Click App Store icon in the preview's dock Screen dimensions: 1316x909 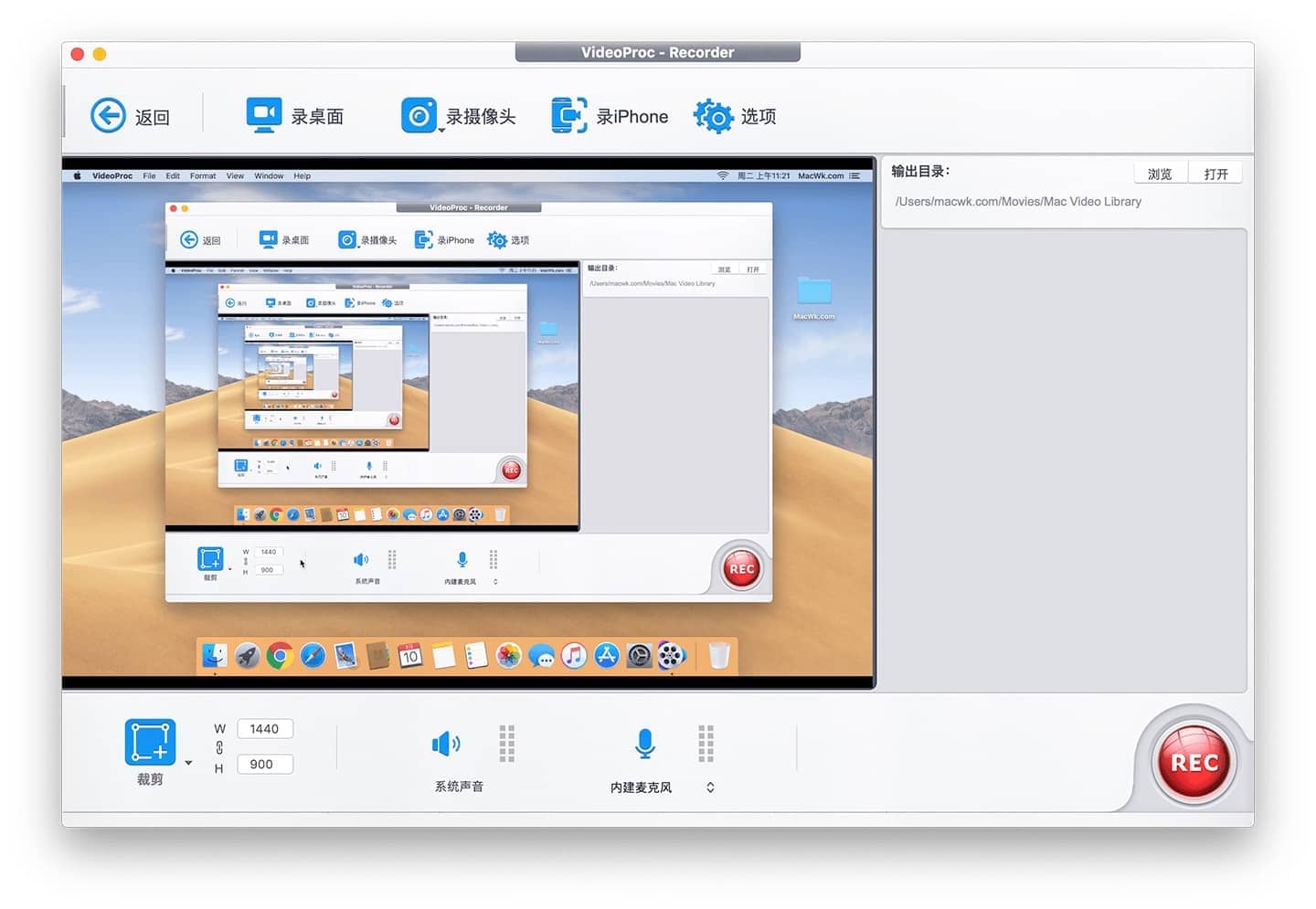pyautogui.click(x=607, y=655)
